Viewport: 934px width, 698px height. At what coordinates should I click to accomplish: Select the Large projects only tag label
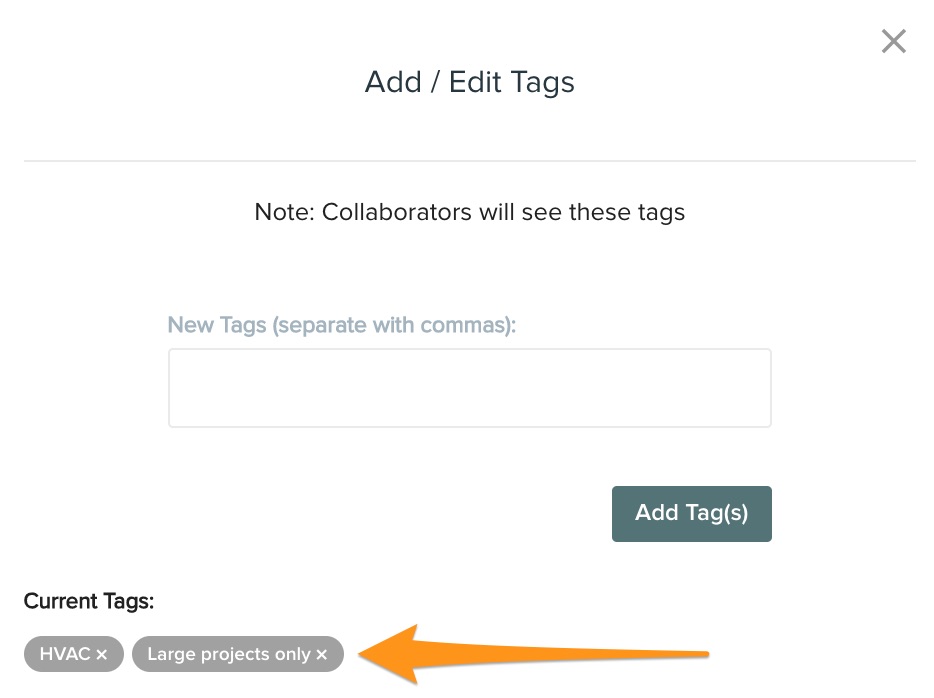(229, 654)
